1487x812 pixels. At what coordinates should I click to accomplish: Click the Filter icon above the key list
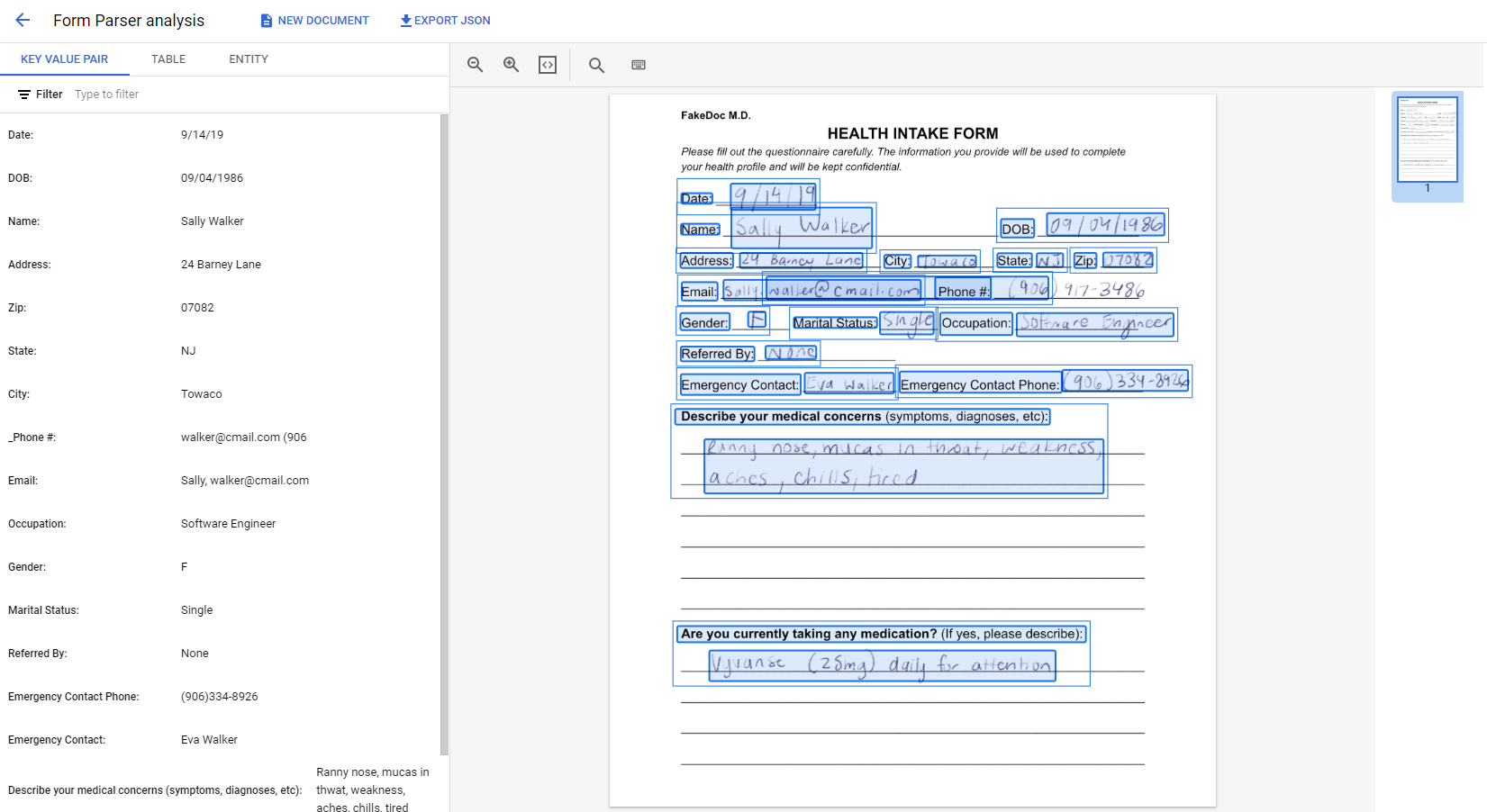coord(24,95)
